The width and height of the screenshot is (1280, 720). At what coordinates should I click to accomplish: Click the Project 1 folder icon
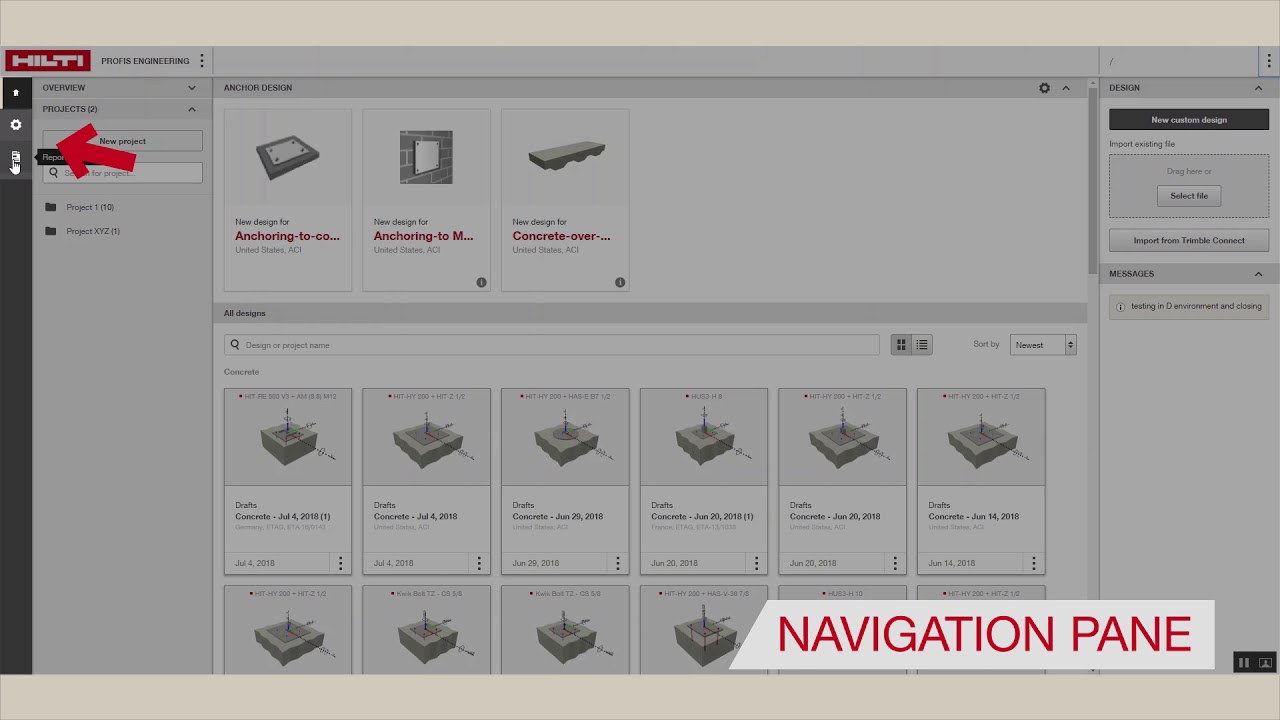pyautogui.click(x=51, y=207)
